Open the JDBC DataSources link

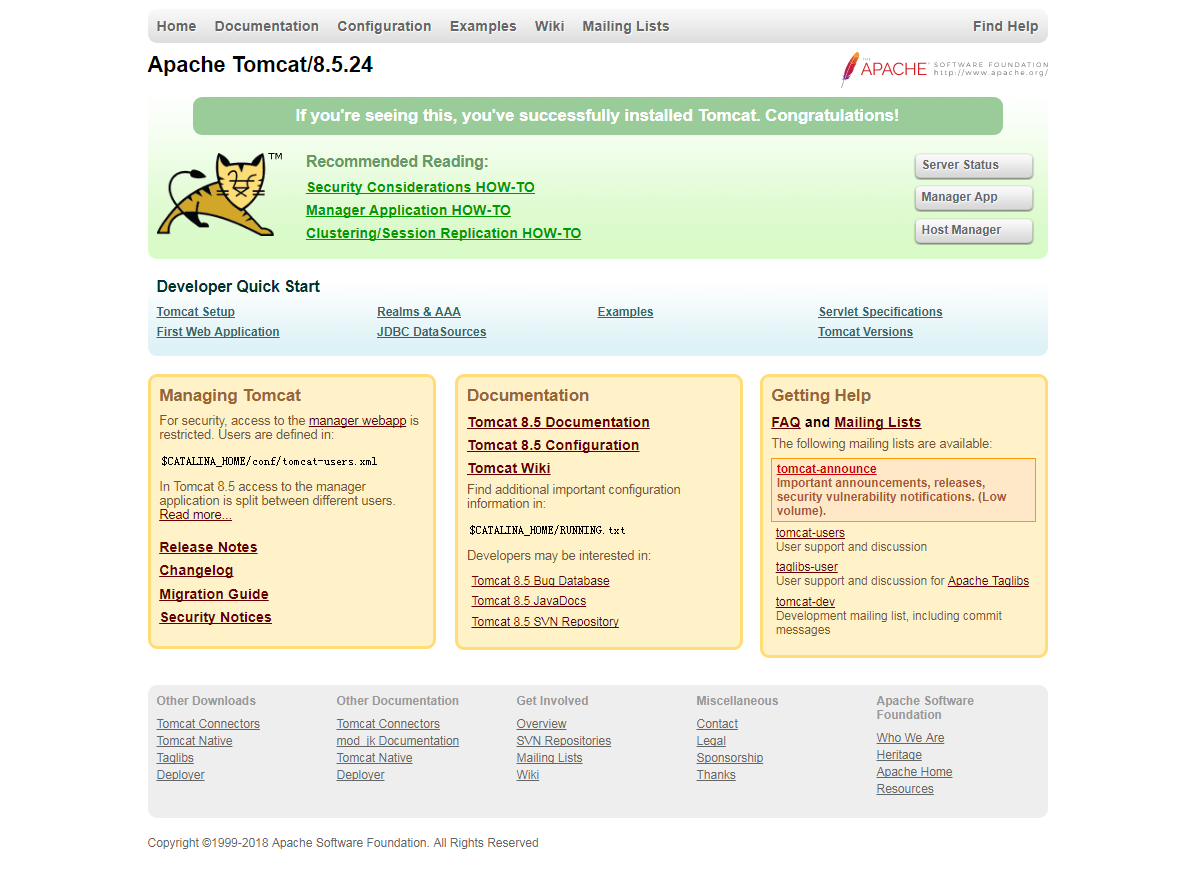click(x=431, y=331)
